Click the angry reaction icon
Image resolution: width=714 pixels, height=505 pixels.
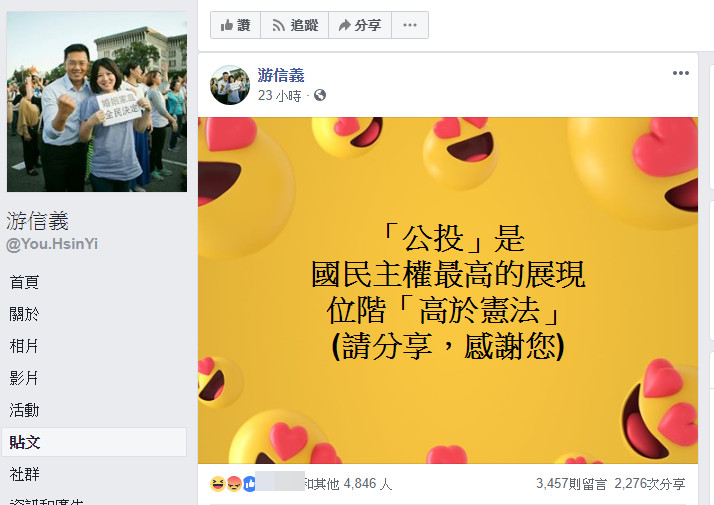coord(234,484)
